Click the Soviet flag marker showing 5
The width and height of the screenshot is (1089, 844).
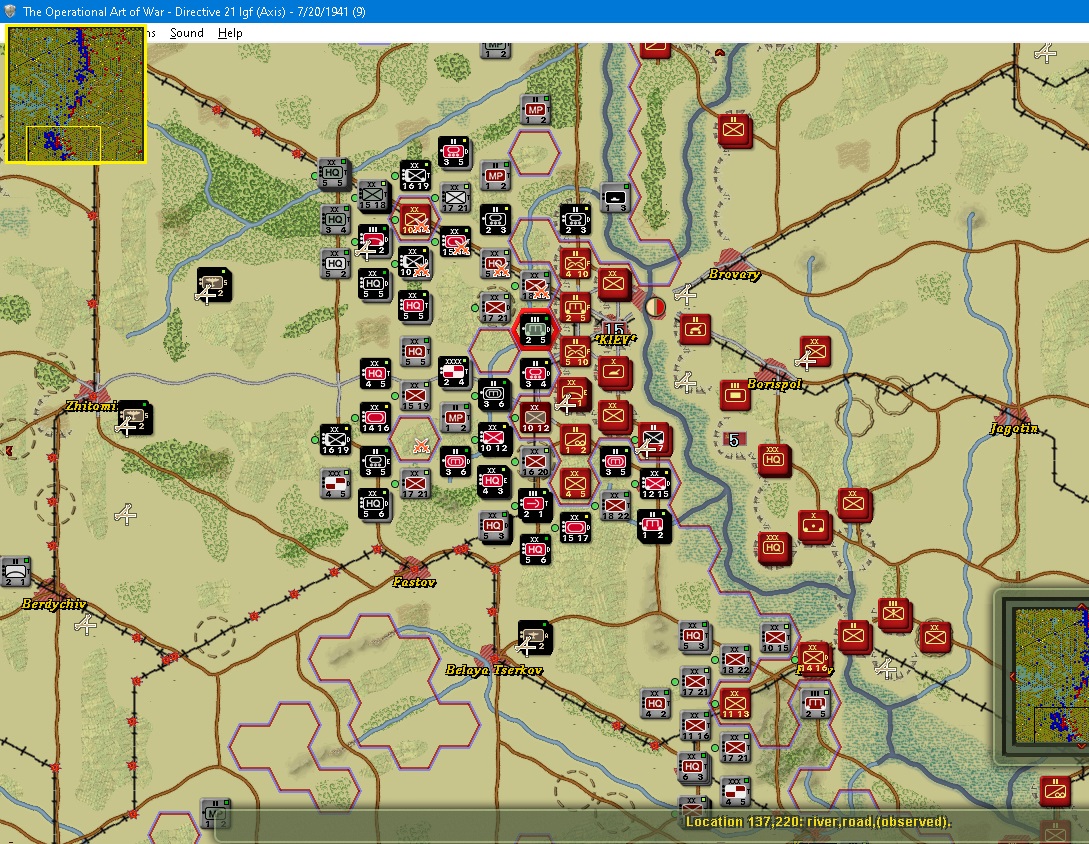734,439
